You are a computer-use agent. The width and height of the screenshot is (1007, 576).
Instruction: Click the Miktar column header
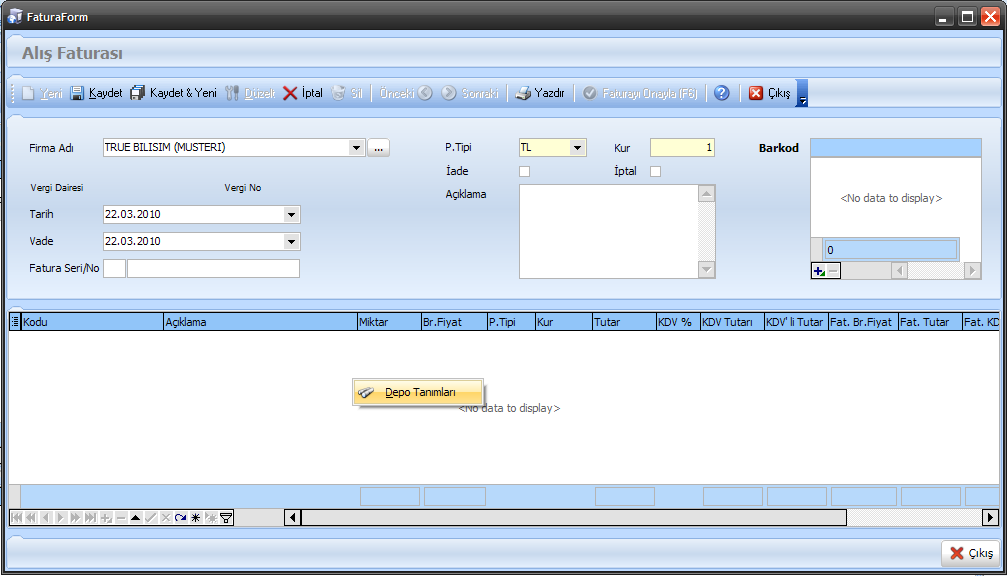point(388,322)
